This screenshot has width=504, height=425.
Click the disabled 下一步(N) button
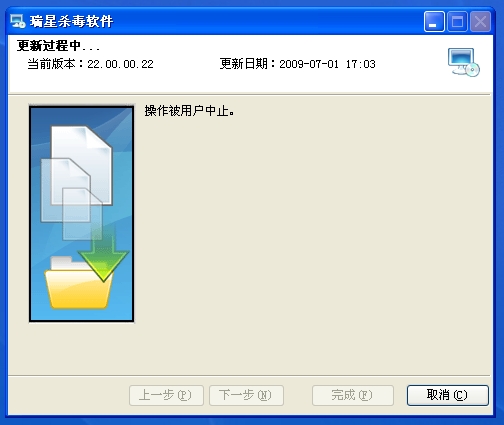[x=246, y=395]
